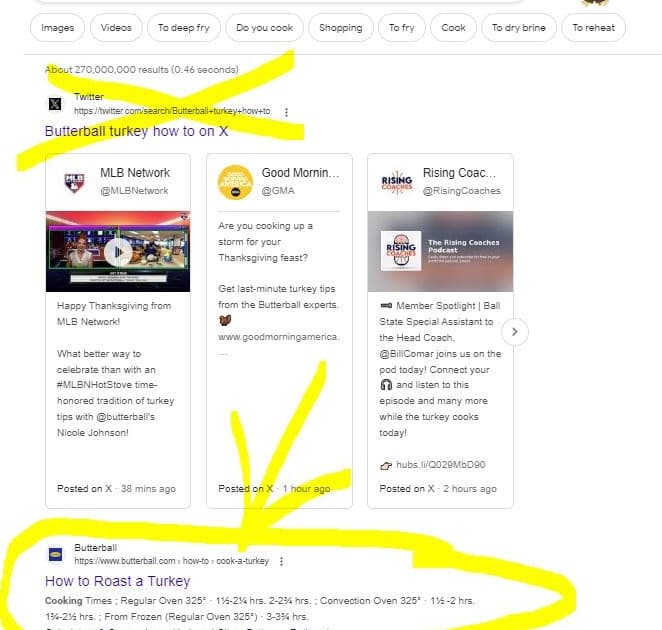Show next tweets with carousel arrow

click(515, 332)
